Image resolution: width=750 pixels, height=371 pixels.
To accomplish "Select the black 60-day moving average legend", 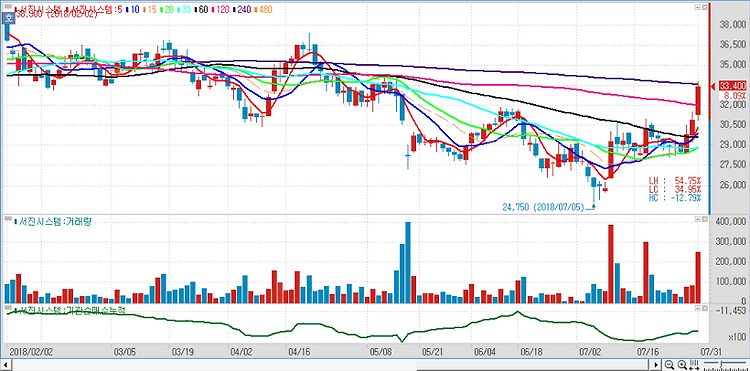I will [x=201, y=10].
